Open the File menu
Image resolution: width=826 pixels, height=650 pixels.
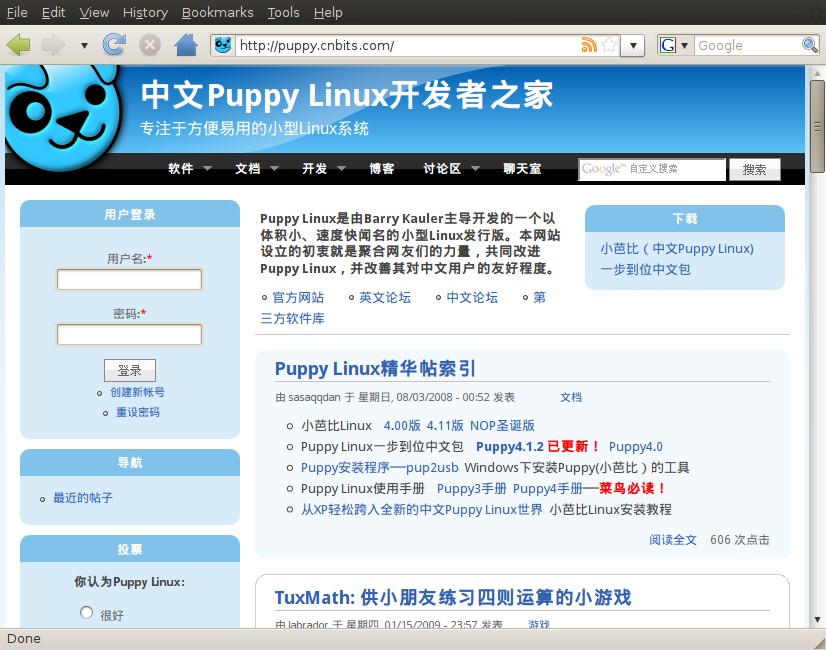pyautogui.click(x=17, y=12)
